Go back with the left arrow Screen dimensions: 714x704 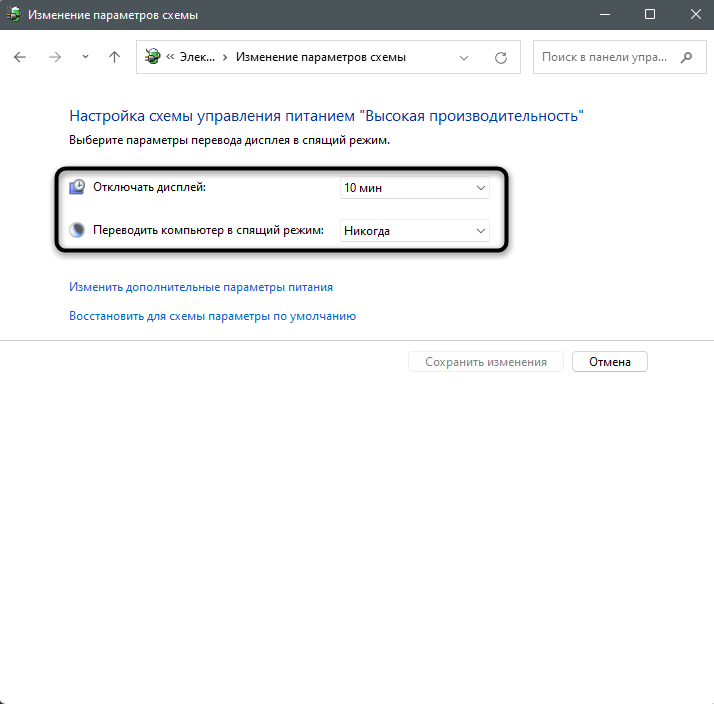pos(20,57)
